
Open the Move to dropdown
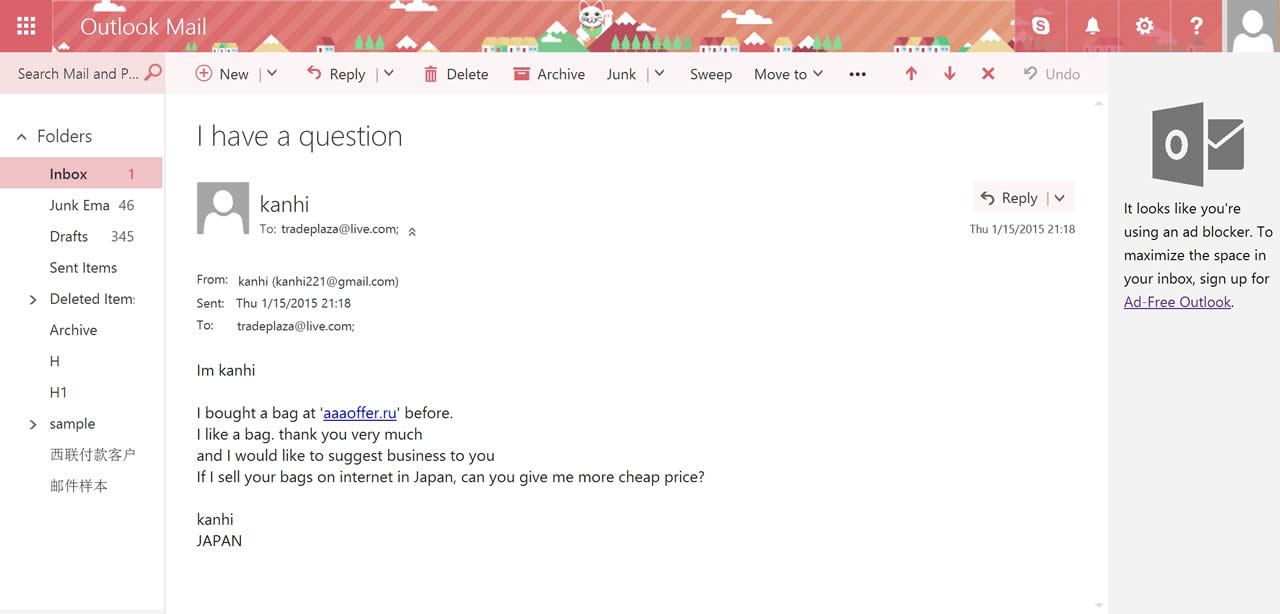(x=788, y=74)
